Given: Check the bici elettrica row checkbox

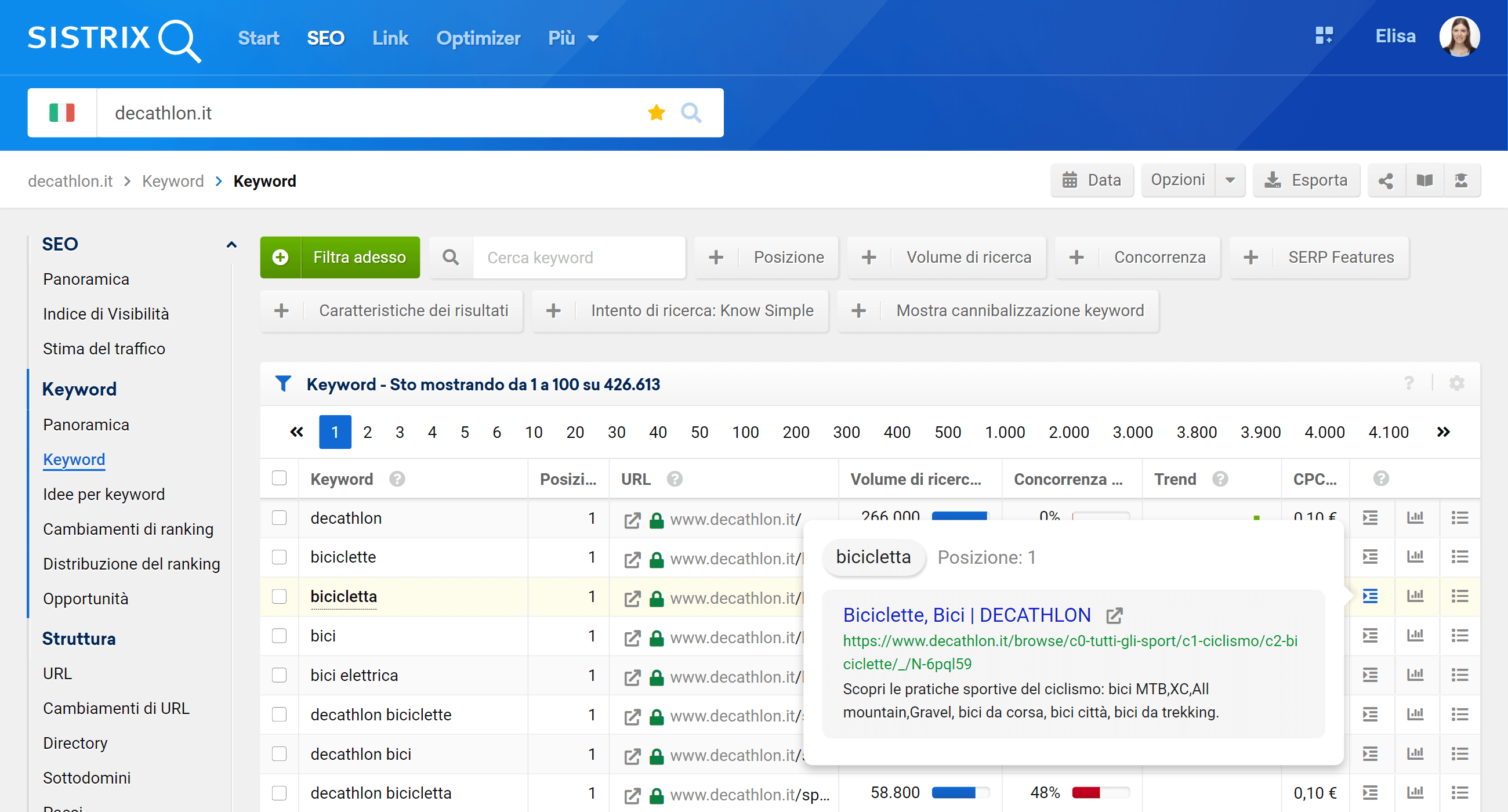Looking at the screenshot, I should [x=279, y=675].
